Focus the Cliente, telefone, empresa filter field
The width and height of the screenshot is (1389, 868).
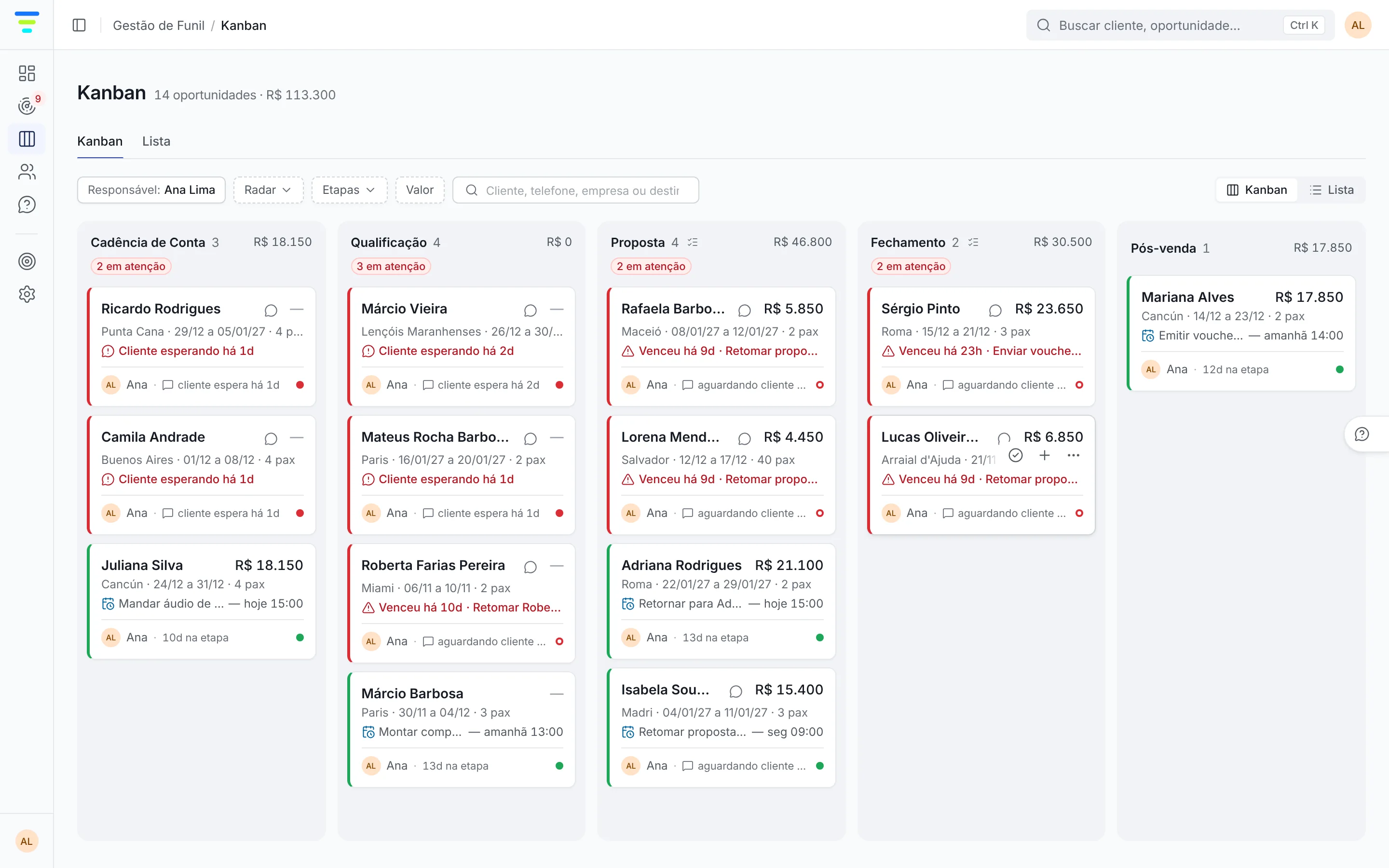point(576,190)
